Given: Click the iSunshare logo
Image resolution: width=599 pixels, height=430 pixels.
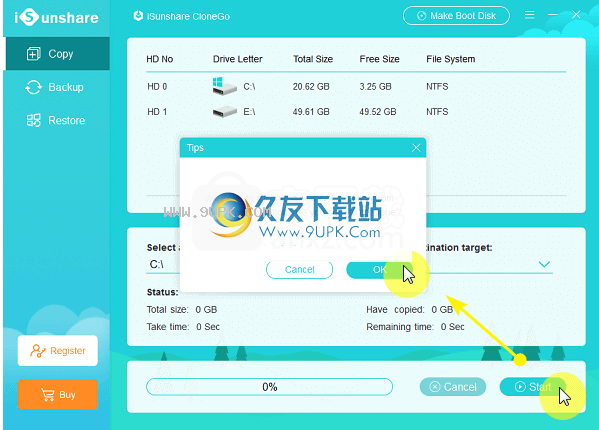Looking at the screenshot, I should tap(57, 17).
